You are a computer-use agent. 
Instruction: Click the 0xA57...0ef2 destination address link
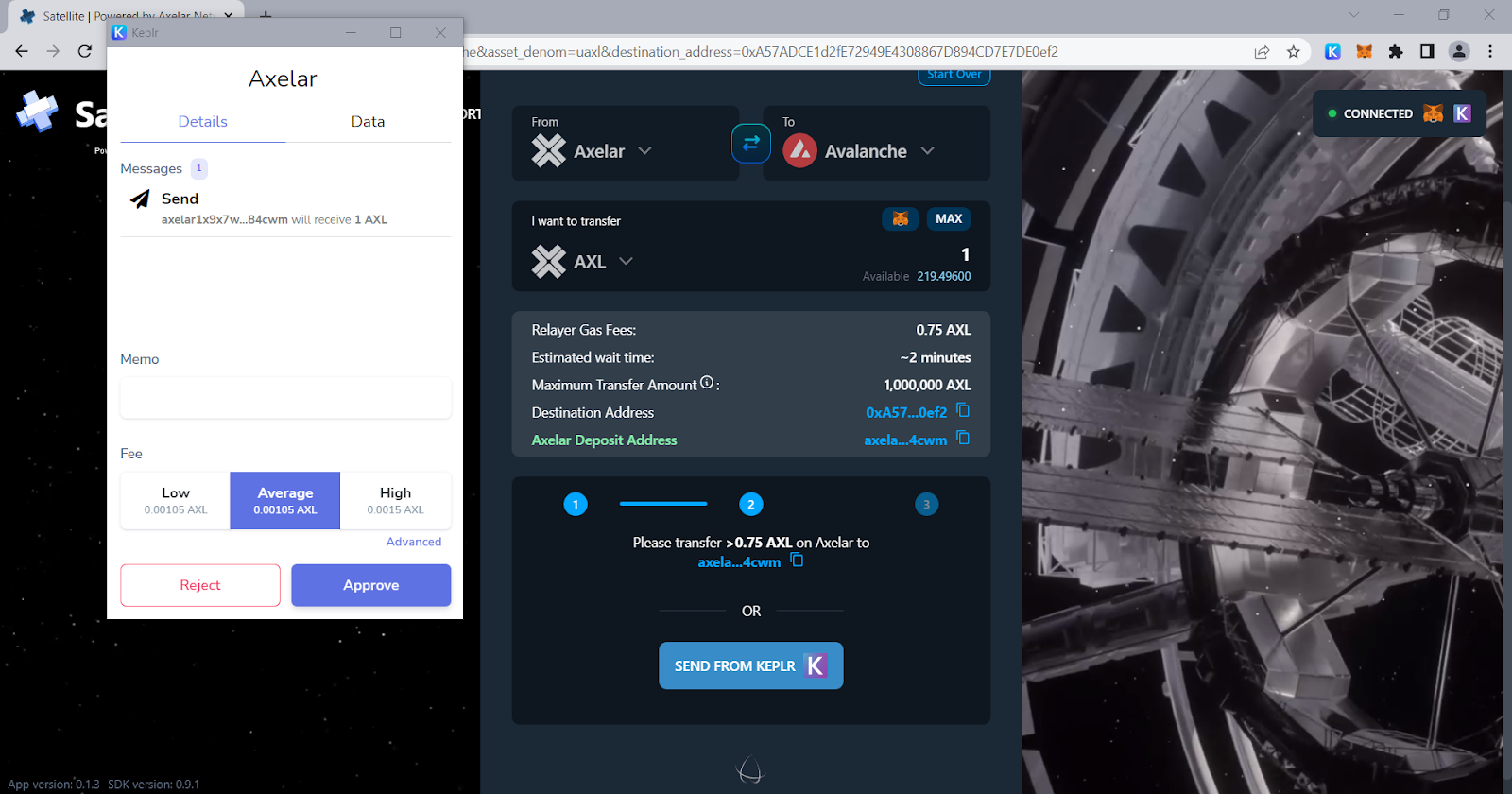[906, 413]
